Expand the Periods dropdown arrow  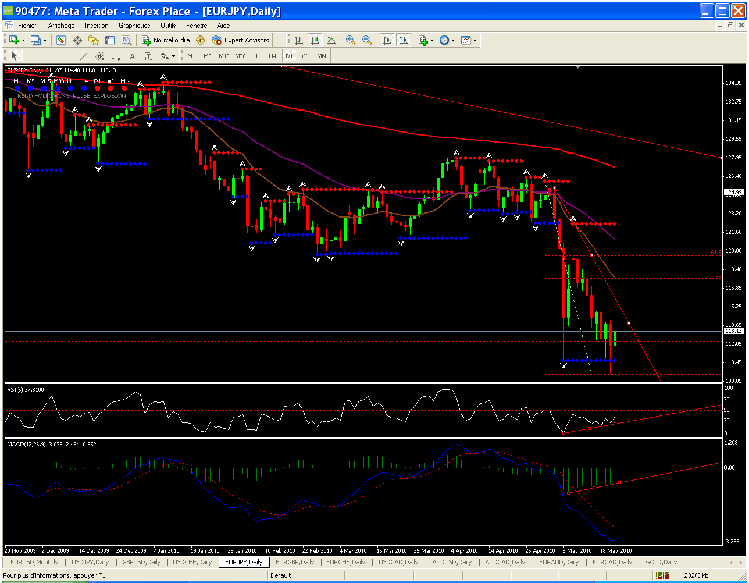(453, 41)
